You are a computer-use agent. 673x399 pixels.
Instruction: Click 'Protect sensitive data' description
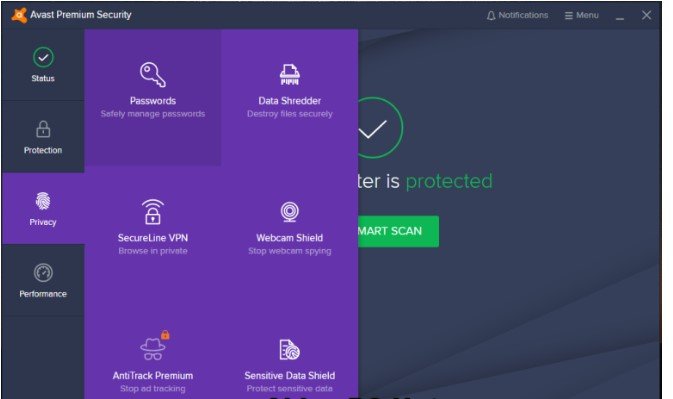point(290,388)
